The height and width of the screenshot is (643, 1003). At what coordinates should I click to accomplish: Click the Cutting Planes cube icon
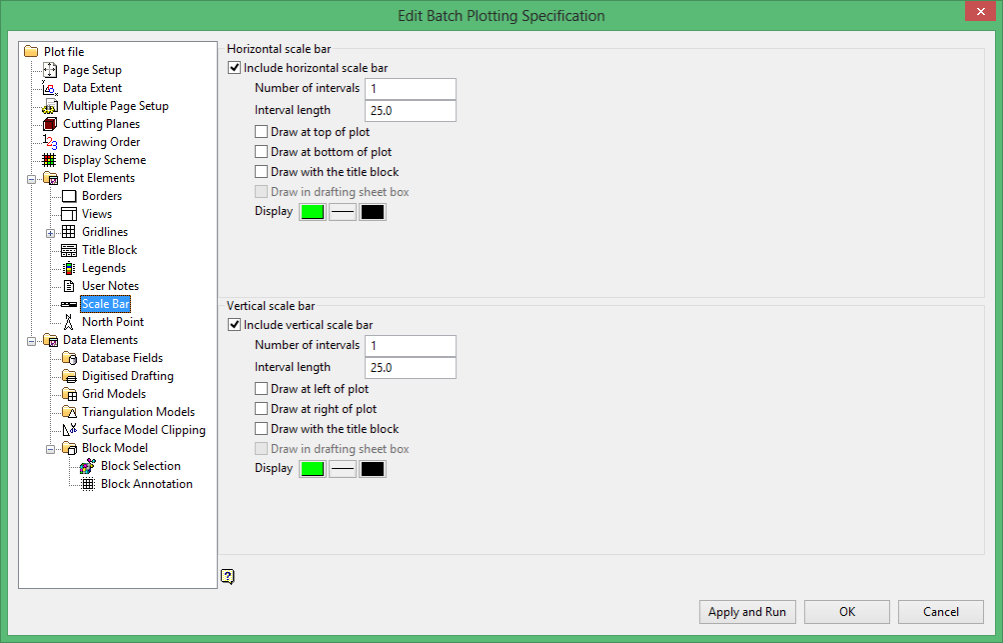click(x=50, y=124)
